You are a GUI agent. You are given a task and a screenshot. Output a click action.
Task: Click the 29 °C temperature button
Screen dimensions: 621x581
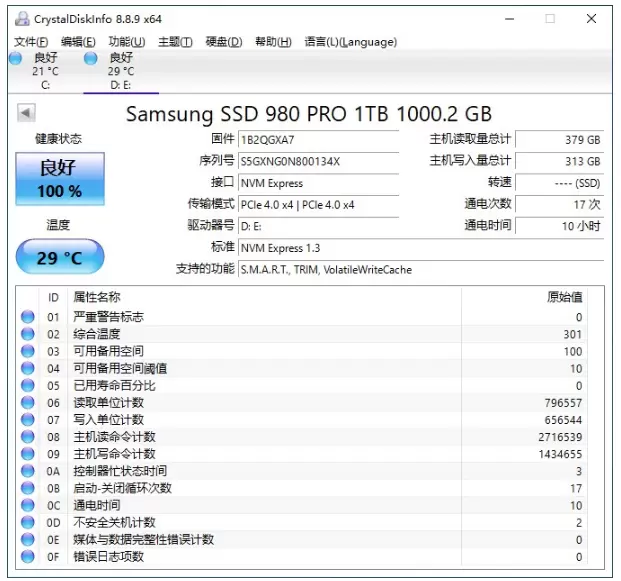pyautogui.click(x=59, y=258)
